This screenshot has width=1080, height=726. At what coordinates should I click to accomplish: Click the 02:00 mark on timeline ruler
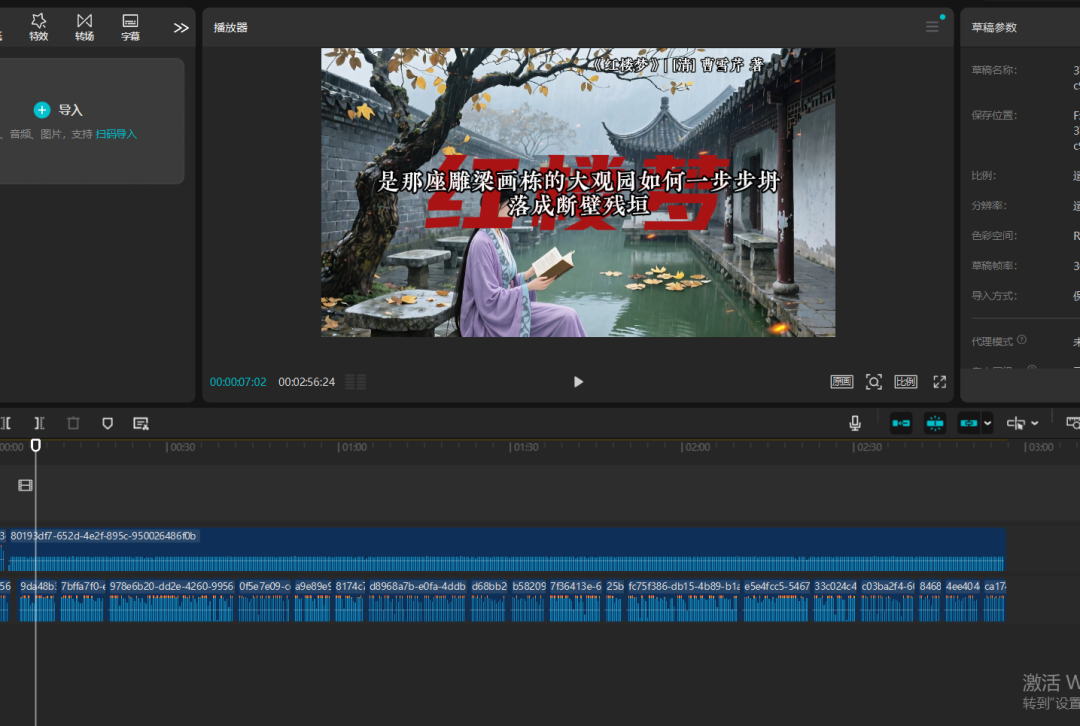click(x=696, y=447)
